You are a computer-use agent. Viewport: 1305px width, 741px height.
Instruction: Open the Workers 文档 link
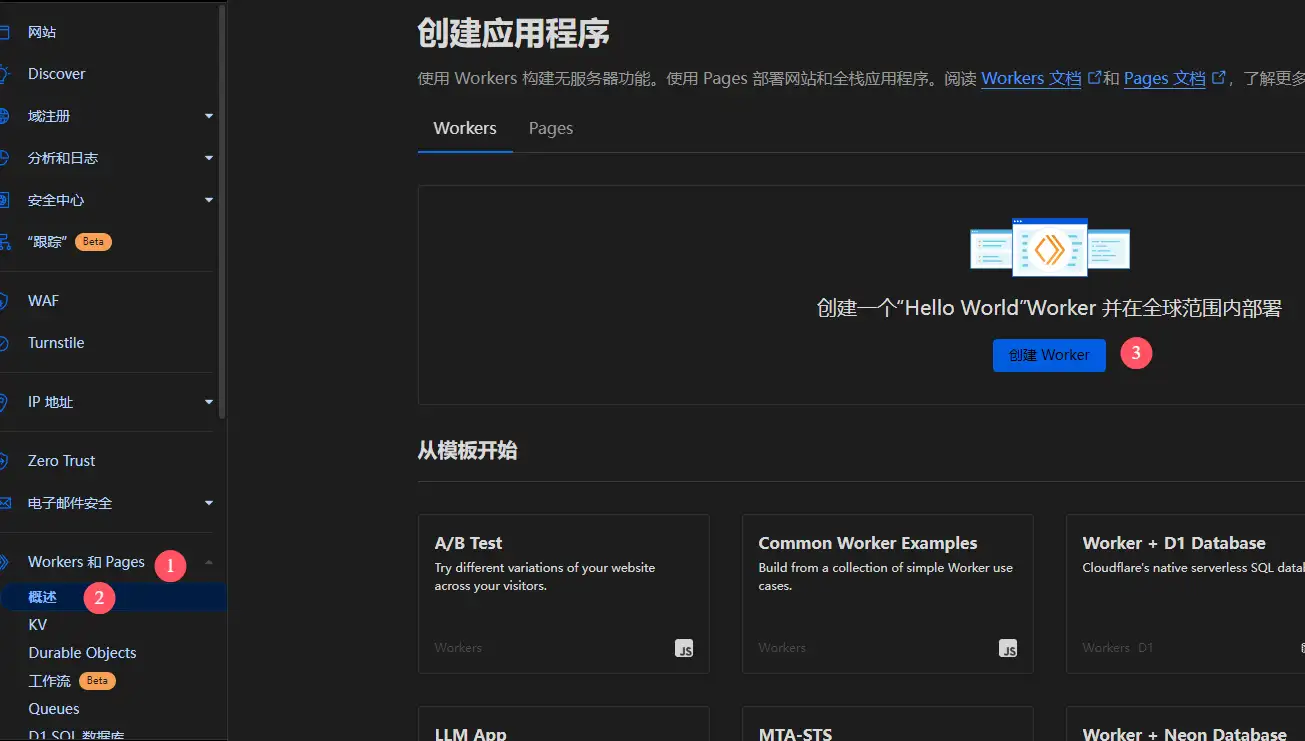tap(1031, 78)
